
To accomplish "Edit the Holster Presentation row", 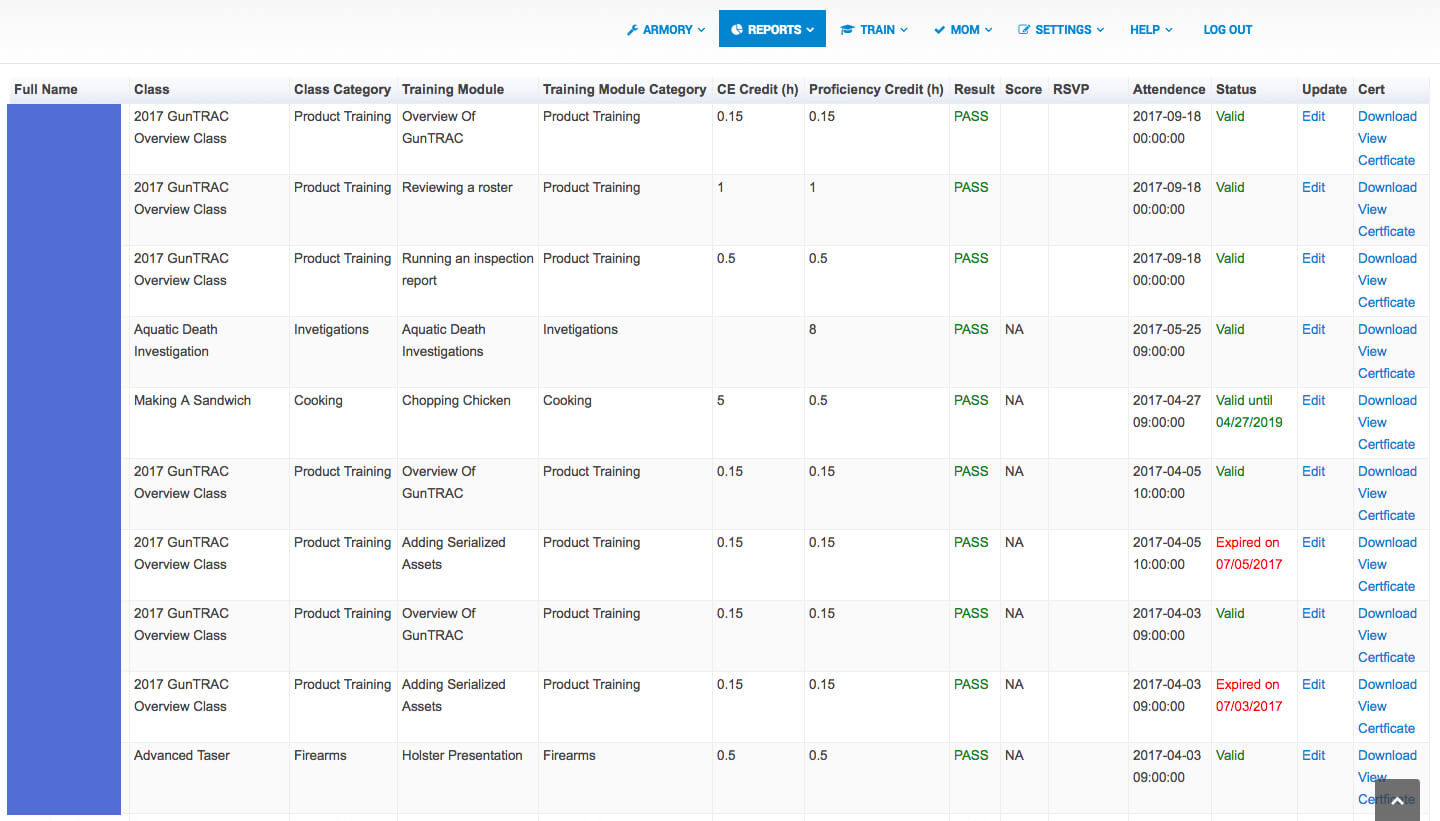I will click(x=1313, y=755).
